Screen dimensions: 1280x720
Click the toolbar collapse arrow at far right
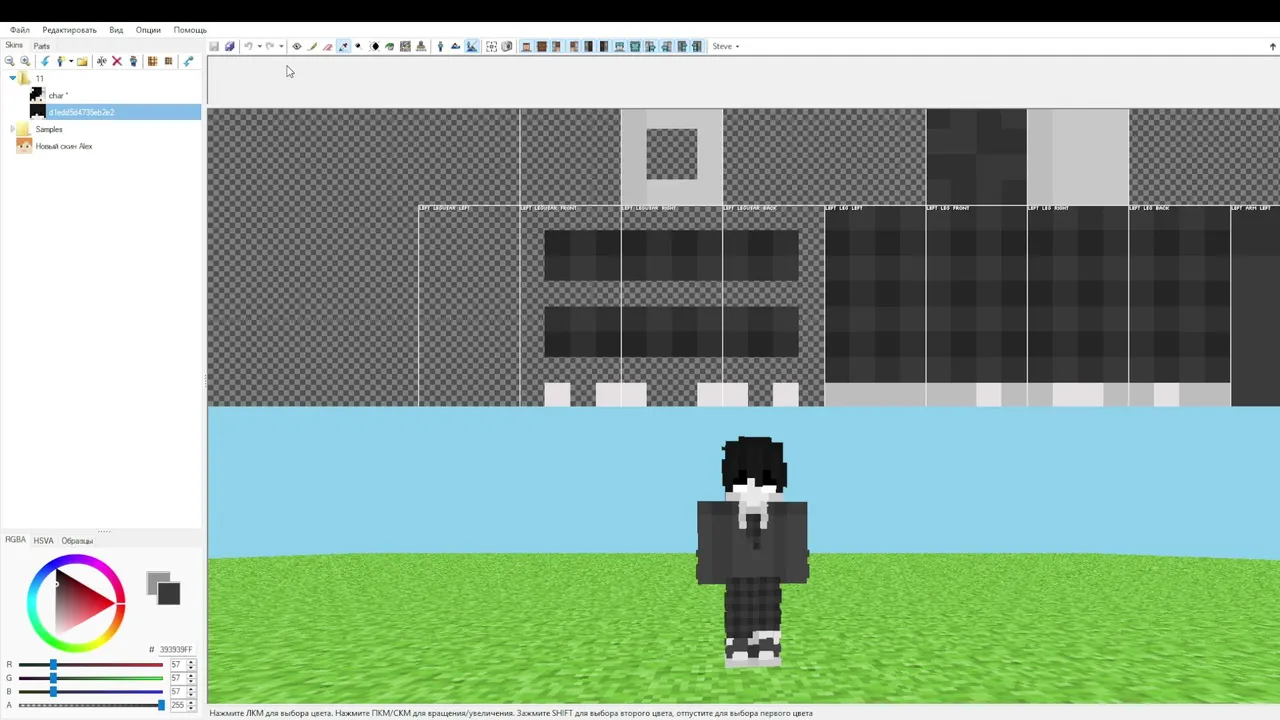tap(1273, 46)
